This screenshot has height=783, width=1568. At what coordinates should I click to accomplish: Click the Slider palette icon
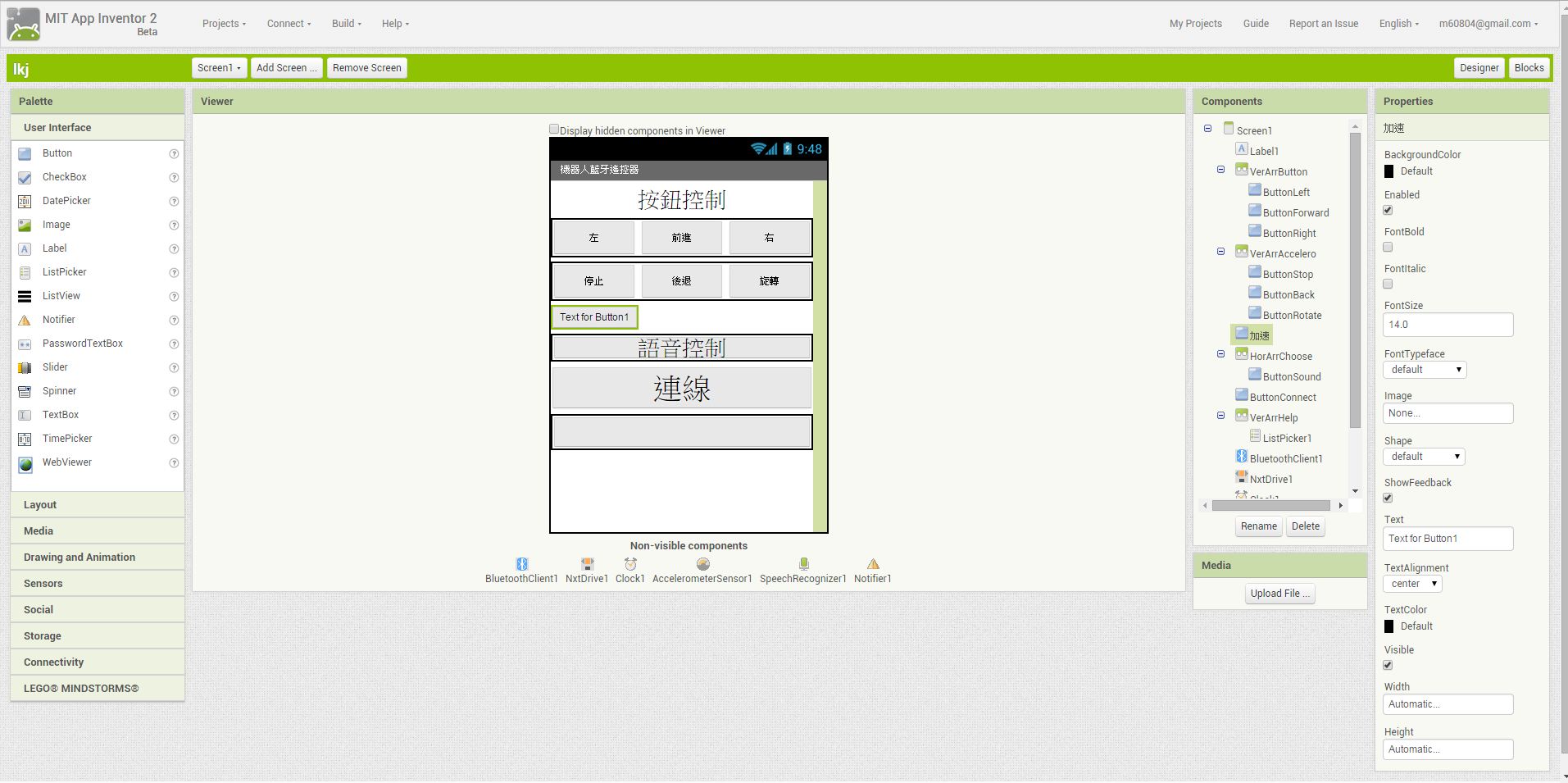pyautogui.click(x=25, y=368)
